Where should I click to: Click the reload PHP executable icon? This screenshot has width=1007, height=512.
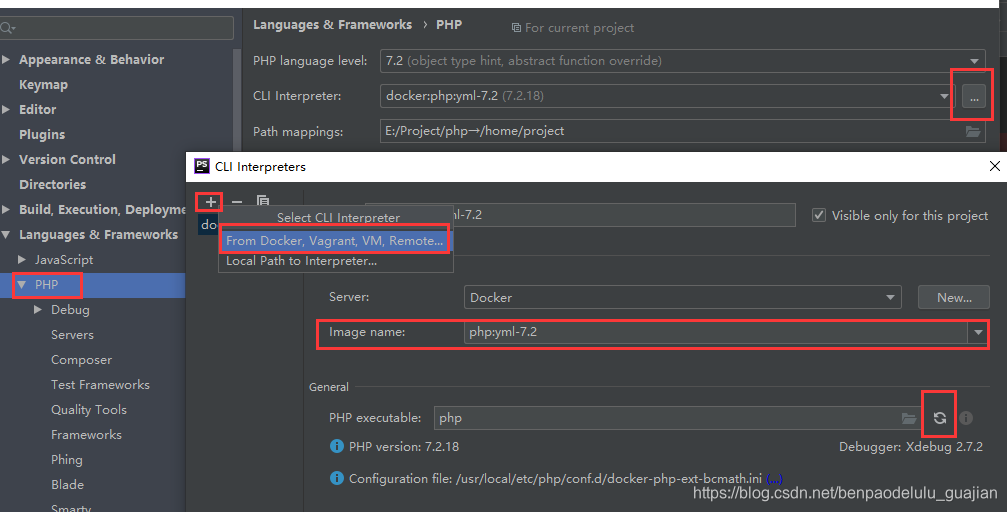[x=940, y=418]
